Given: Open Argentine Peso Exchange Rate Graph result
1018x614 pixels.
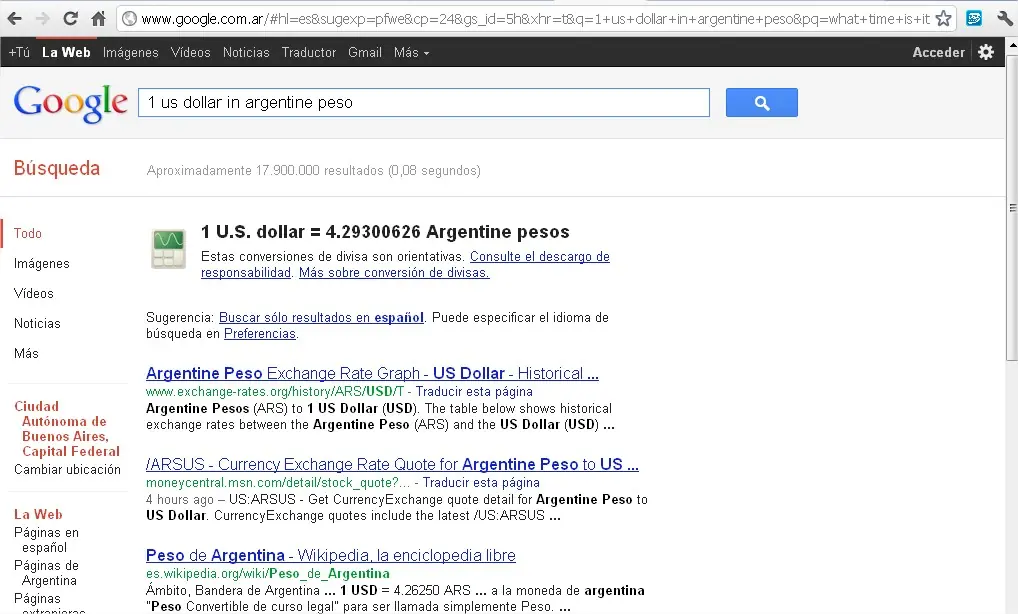Looking at the screenshot, I should click(372, 374).
